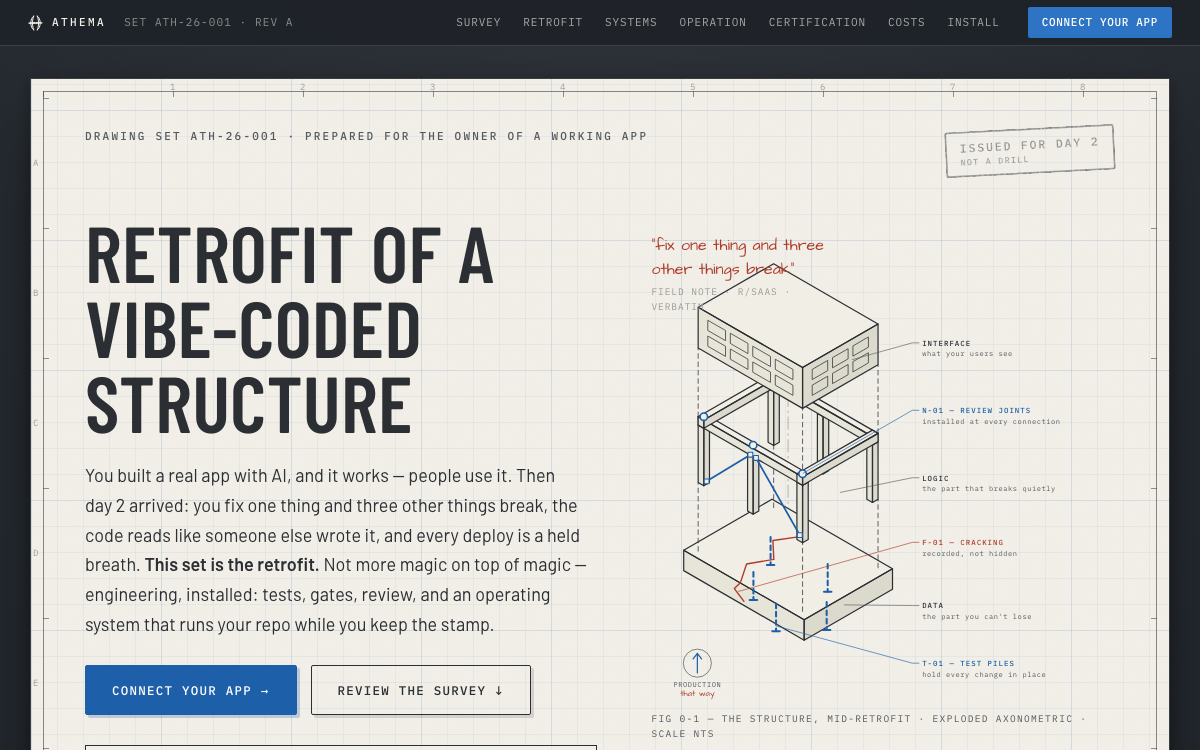Click the T-01 Test Piles callout label
The image size is (1200, 750).
[x=968, y=663]
